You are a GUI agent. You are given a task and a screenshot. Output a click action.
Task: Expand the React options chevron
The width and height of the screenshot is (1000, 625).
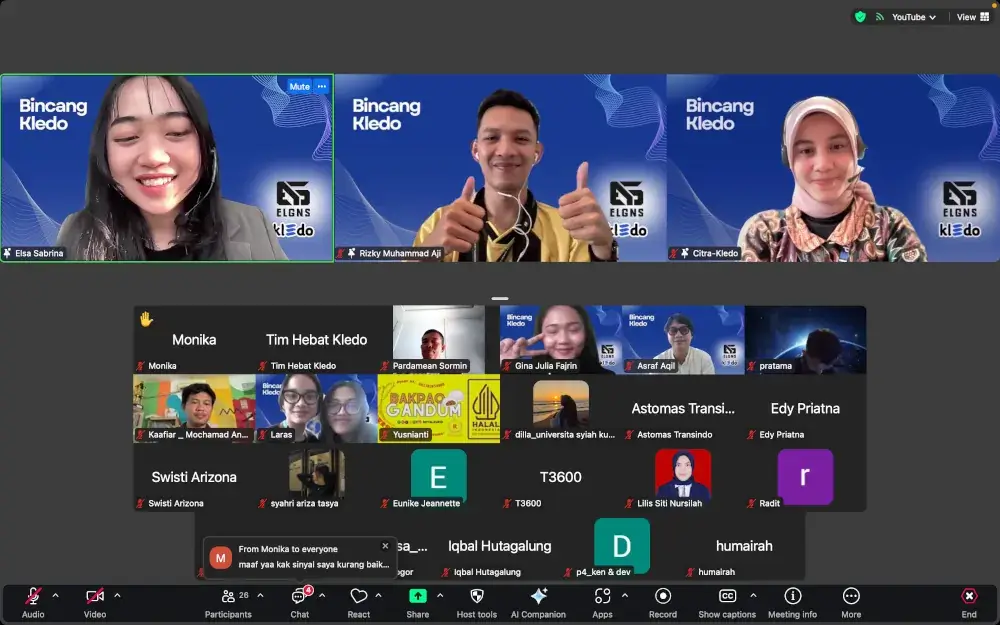379,596
